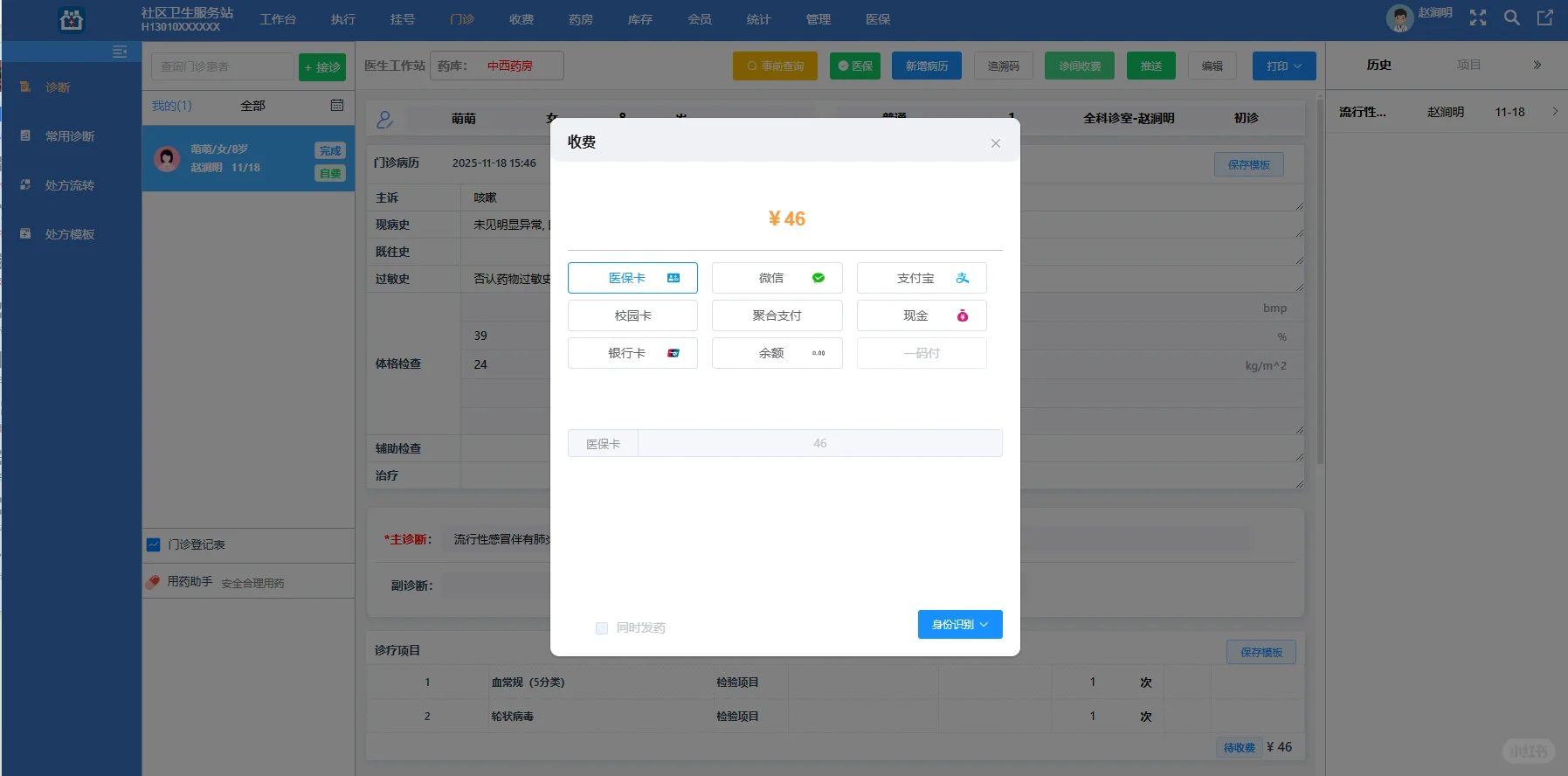Open the 药库 中西药房 selector
The height and width of the screenshot is (776, 1568).
pos(497,66)
